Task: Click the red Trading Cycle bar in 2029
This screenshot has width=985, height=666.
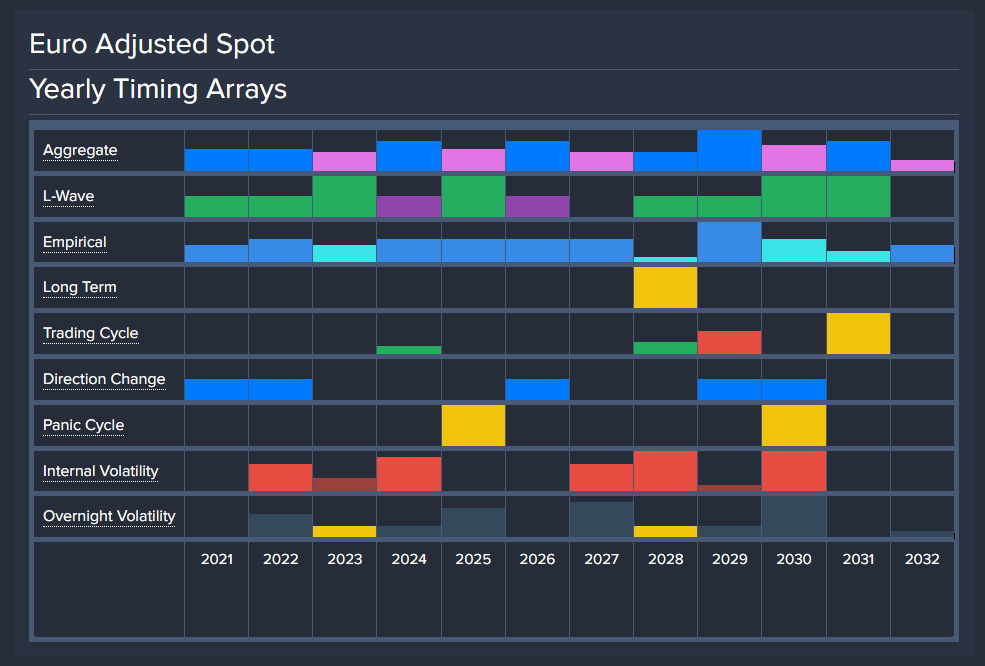Action: (729, 342)
